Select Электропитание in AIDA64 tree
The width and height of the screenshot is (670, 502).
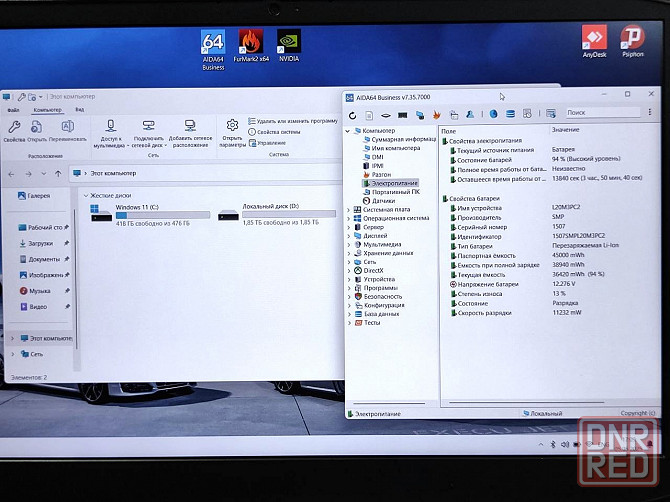pyautogui.click(x=390, y=183)
